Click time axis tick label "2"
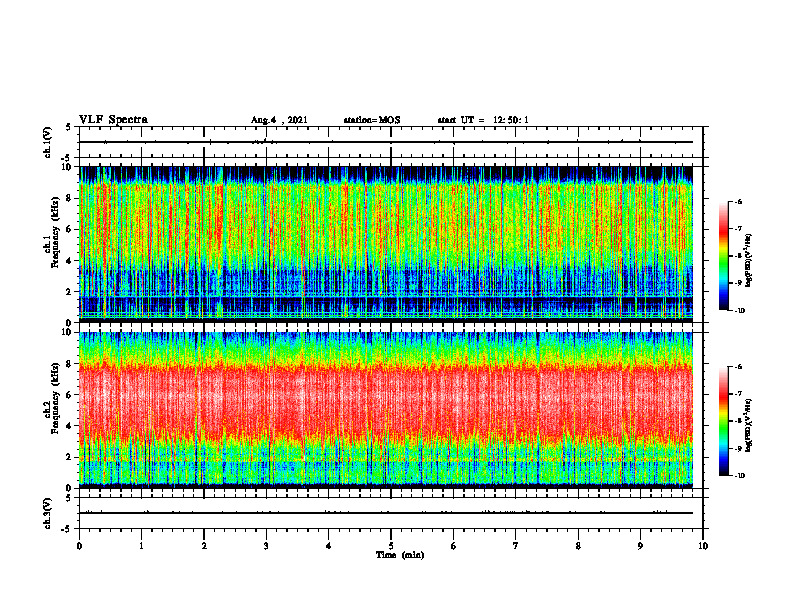Screen dimensions: 792x612 [x=204, y=546]
